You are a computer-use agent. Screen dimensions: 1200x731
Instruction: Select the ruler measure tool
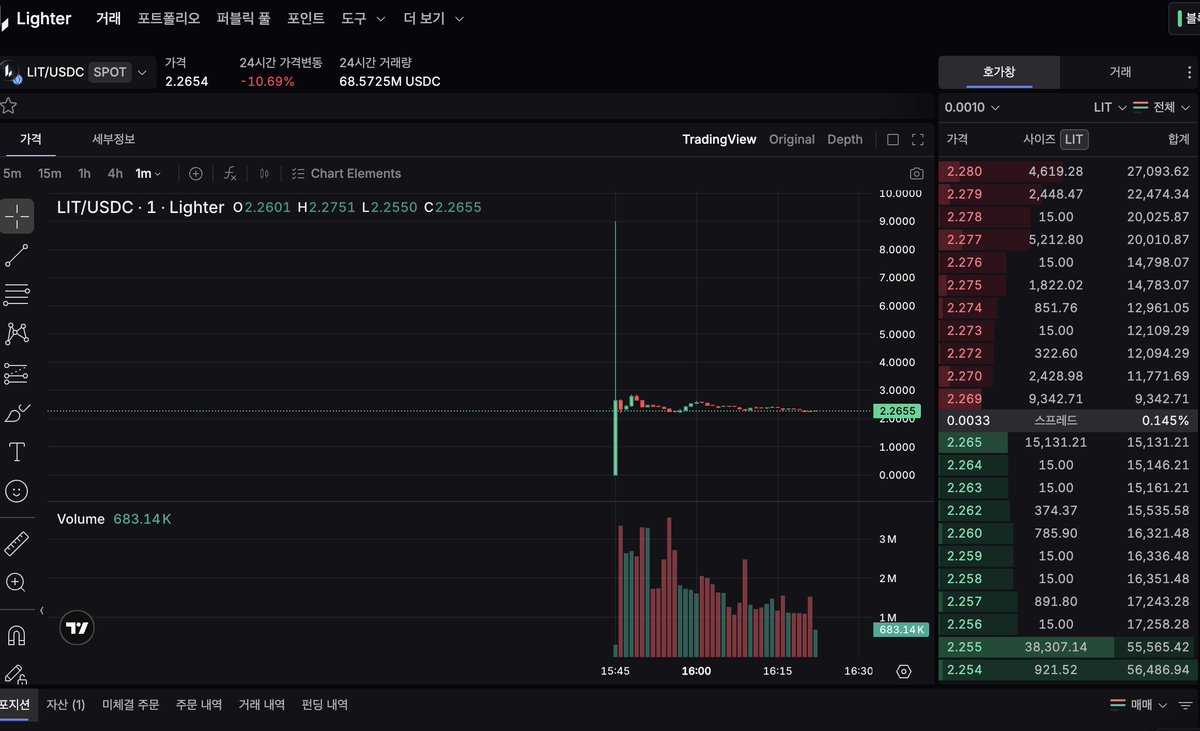[16, 544]
